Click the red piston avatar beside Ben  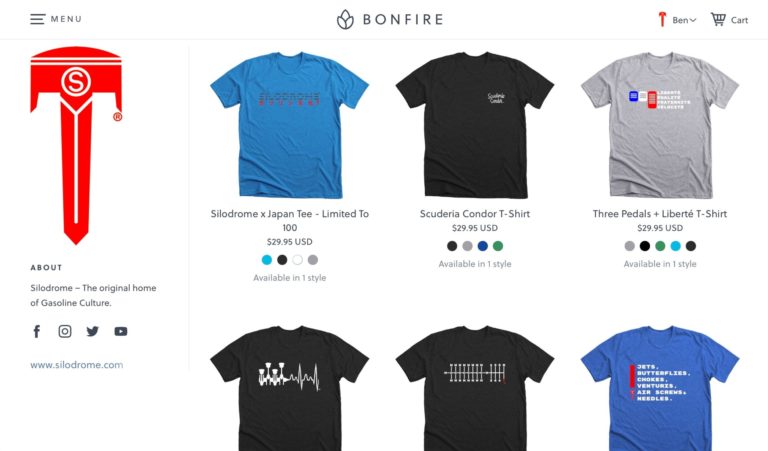pos(662,20)
